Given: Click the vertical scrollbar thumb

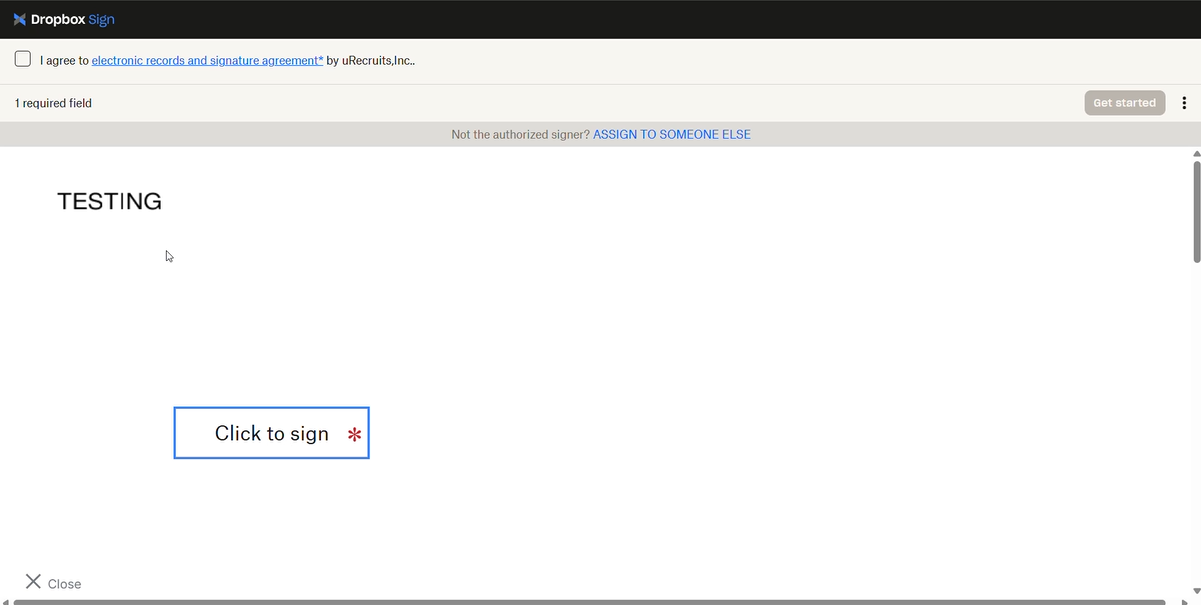Looking at the screenshot, I should [x=1196, y=210].
